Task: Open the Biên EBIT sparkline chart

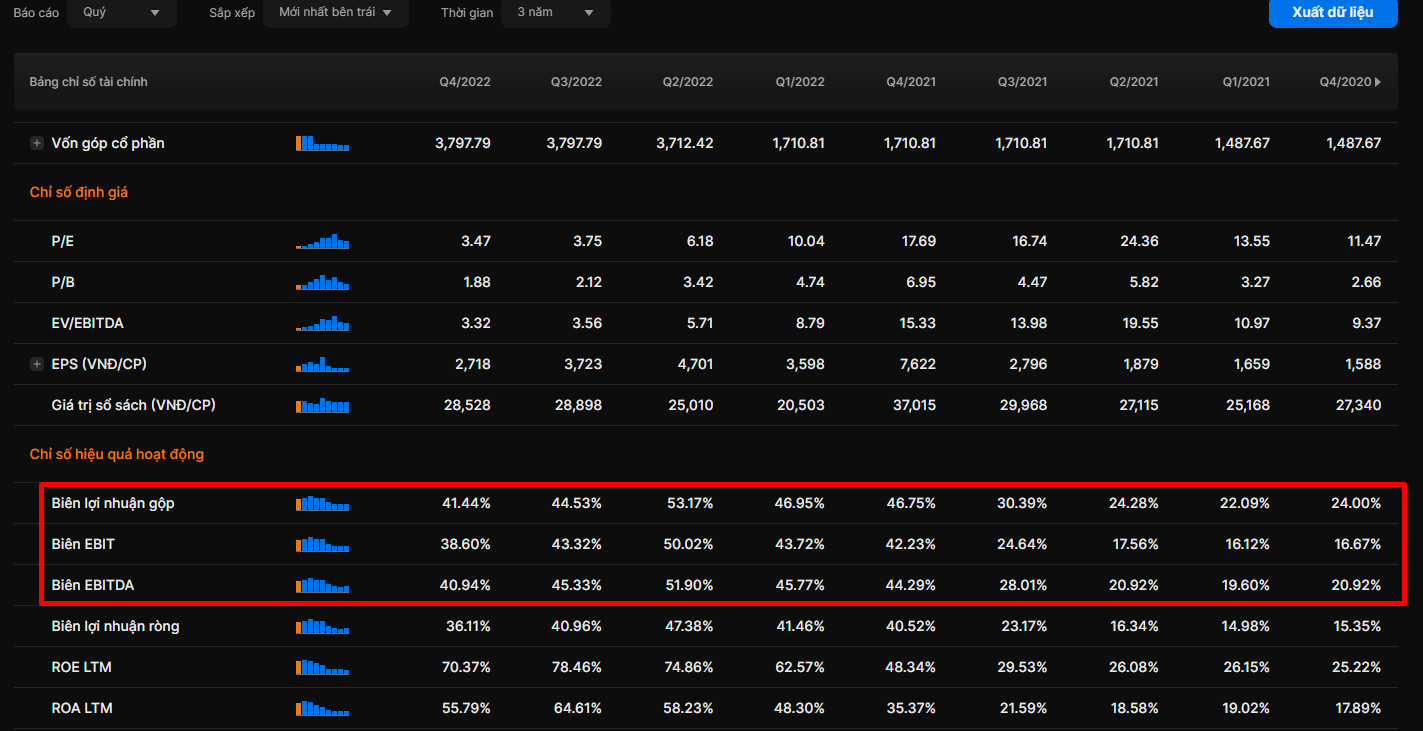Action: [x=322, y=544]
